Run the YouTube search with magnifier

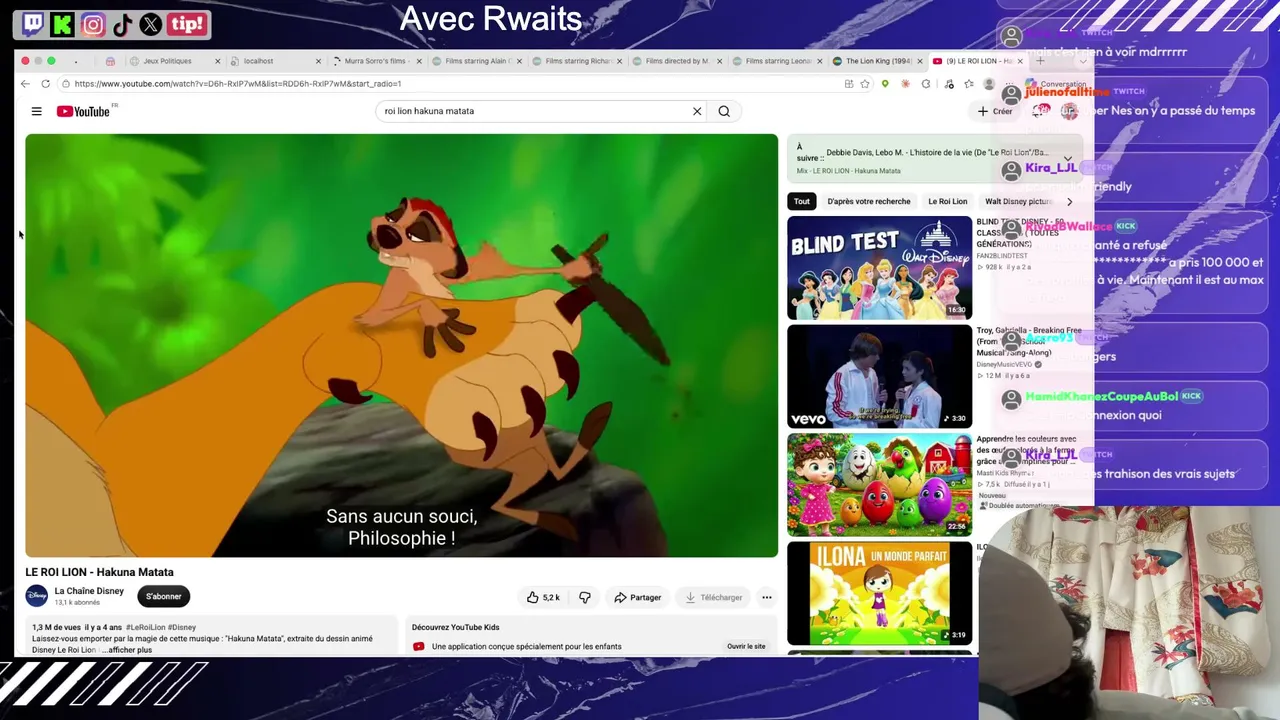click(x=724, y=111)
